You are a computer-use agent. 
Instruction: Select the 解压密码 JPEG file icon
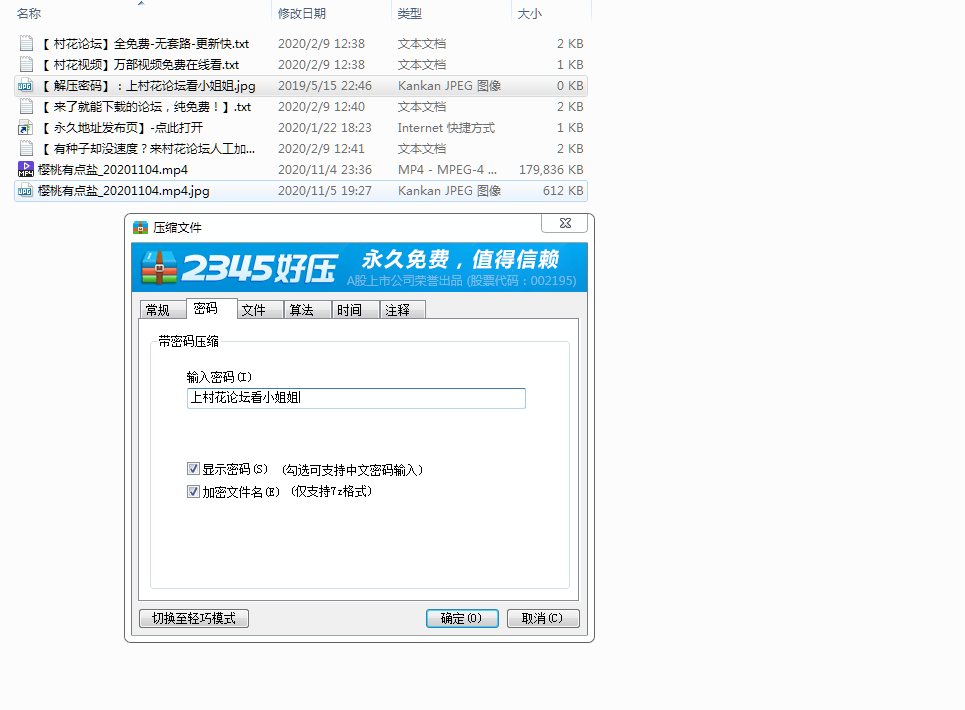(x=26, y=86)
